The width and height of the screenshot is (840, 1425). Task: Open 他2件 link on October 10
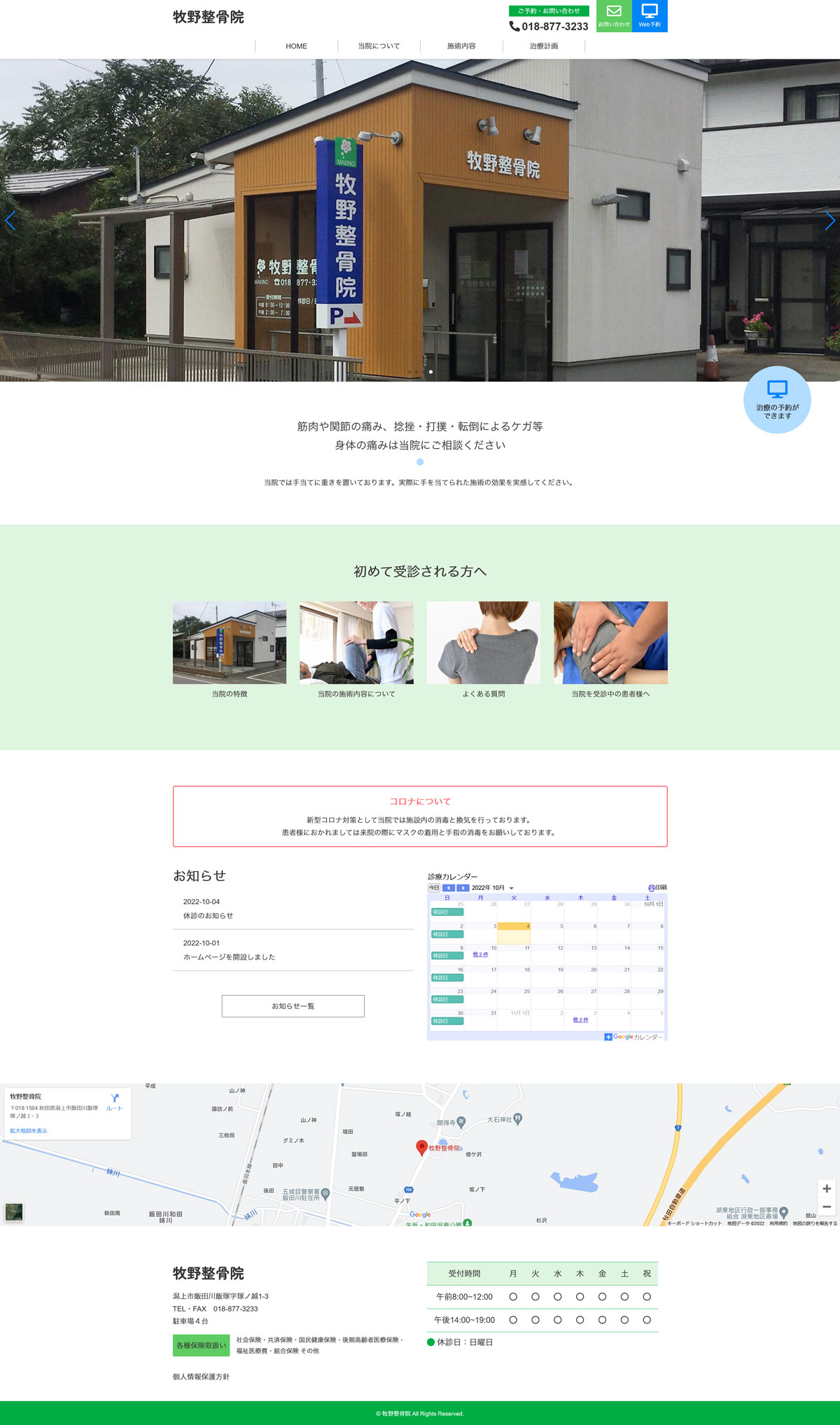[480, 954]
